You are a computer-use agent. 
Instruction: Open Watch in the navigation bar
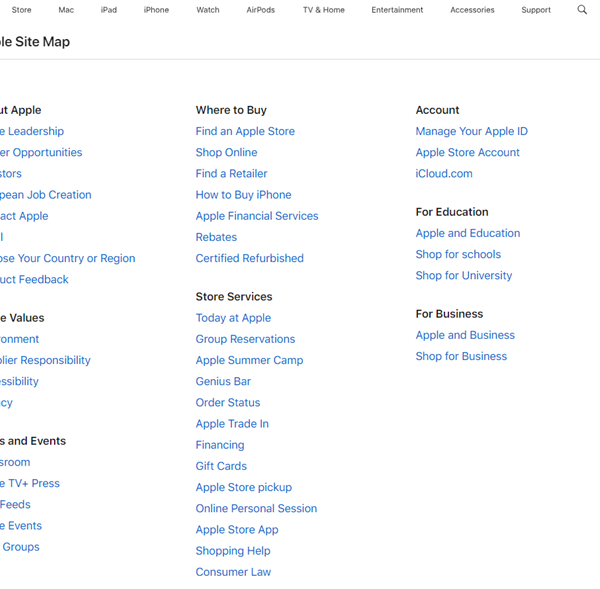tap(208, 10)
